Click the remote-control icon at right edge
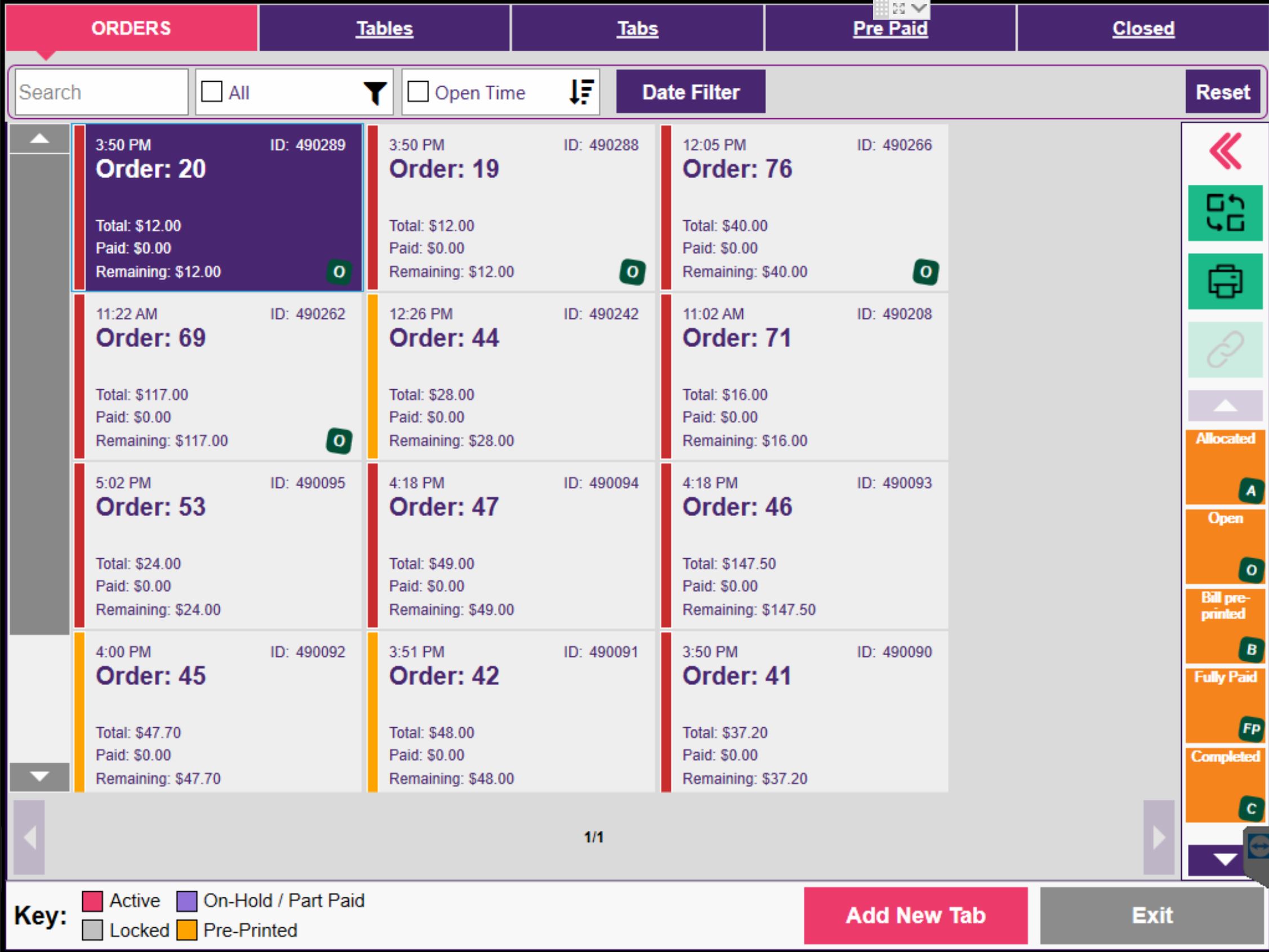Screen dimensions: 1269x952 1258,847
